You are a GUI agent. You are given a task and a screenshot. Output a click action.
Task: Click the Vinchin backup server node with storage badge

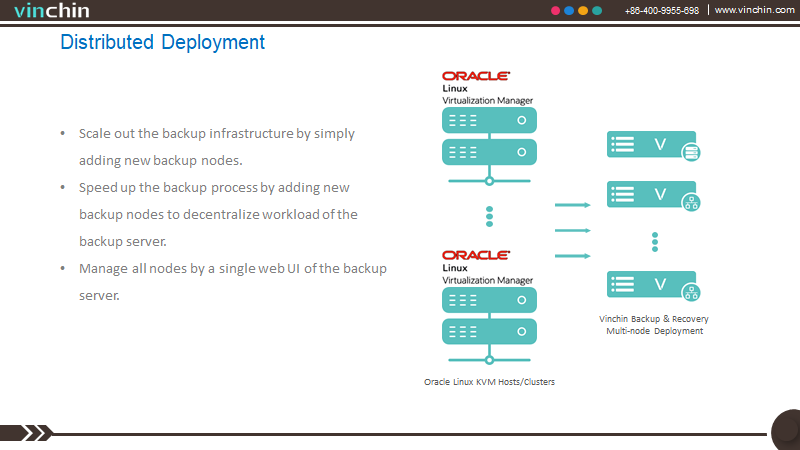tap(652, 144)
